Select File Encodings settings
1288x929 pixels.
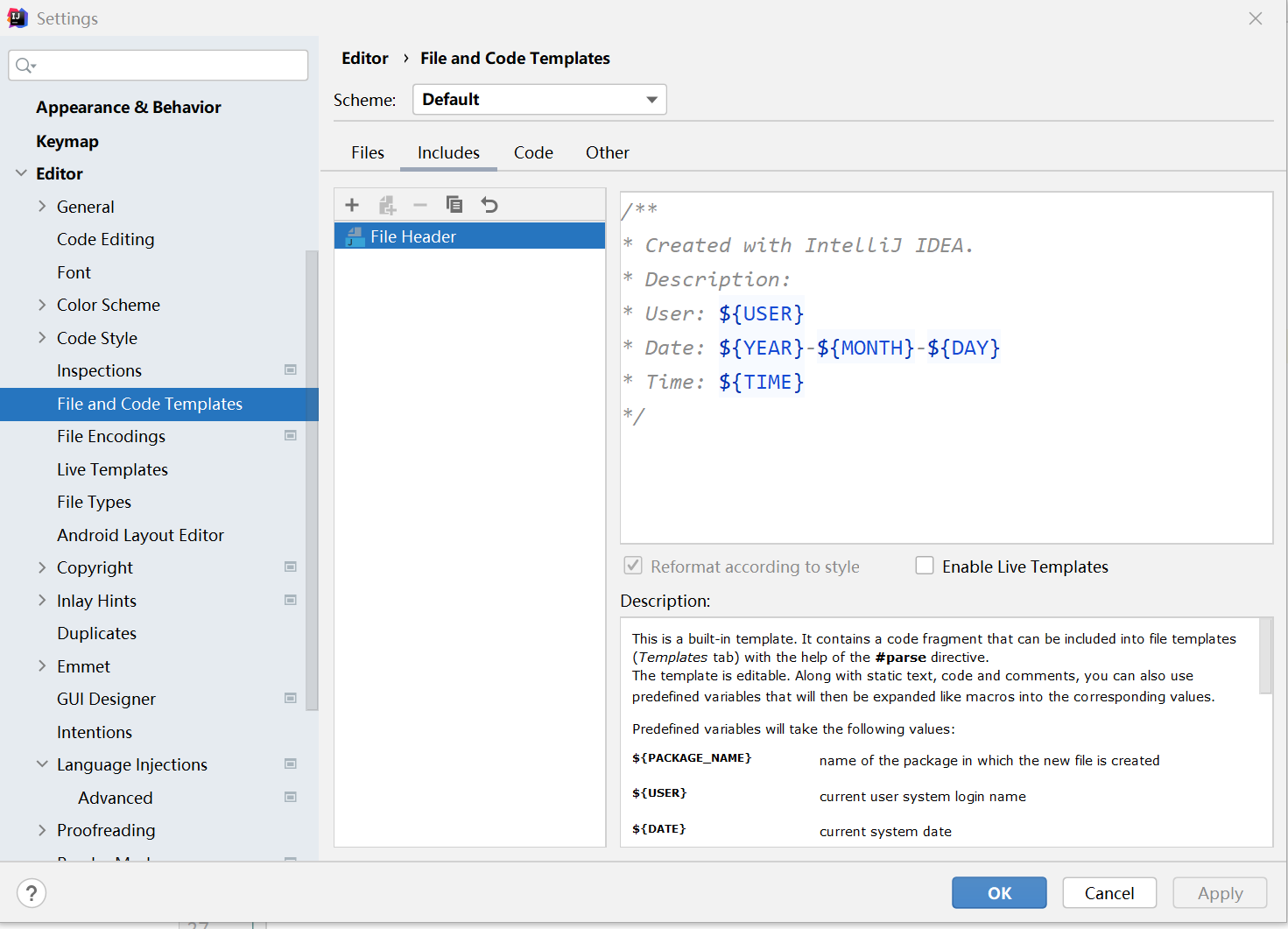[x=111, y=436]
